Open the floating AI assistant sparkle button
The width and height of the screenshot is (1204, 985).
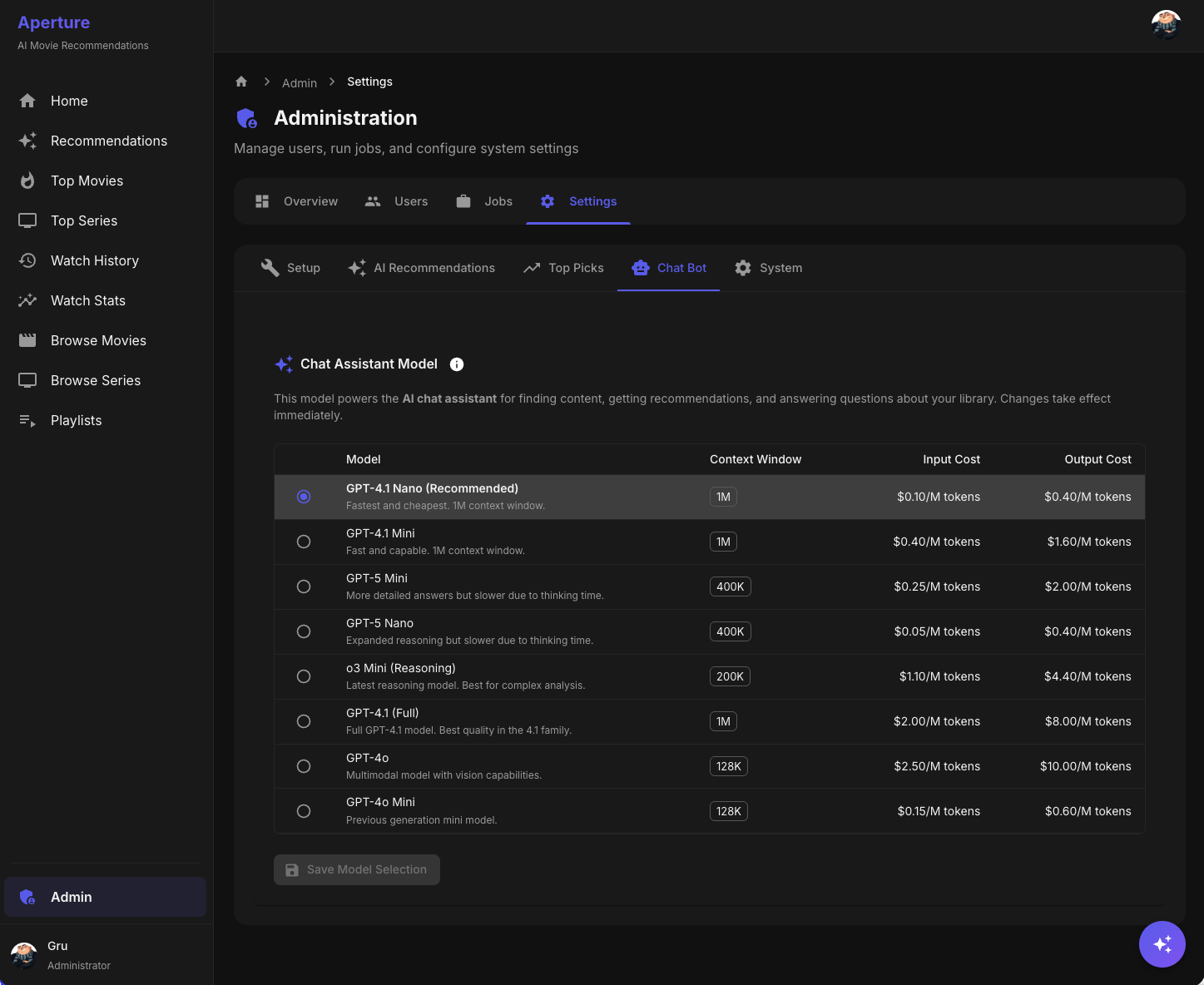(1162, 944)
